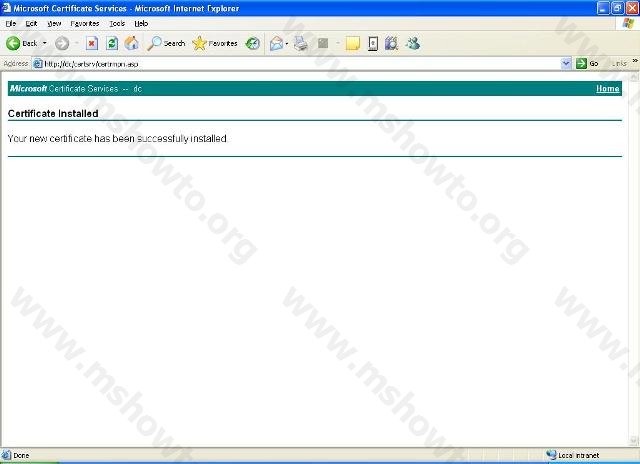
Task: Click the Edit toolbar icon
Action: click(x=323, y=43)
